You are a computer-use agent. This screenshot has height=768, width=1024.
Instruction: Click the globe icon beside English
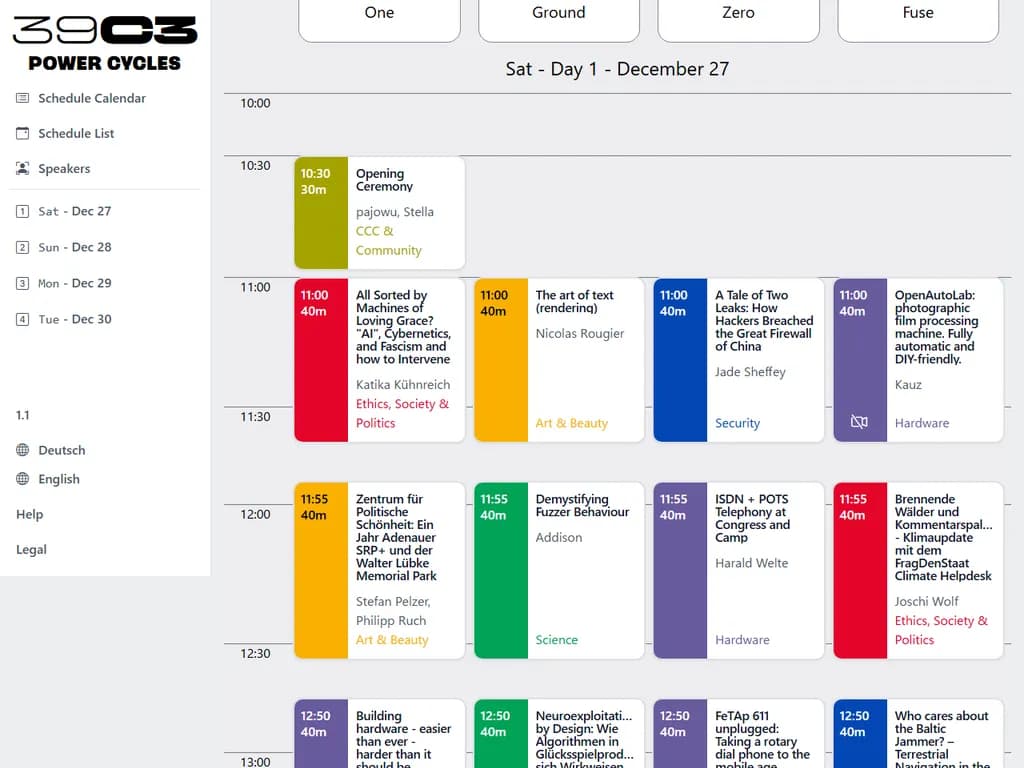[23, 479]
